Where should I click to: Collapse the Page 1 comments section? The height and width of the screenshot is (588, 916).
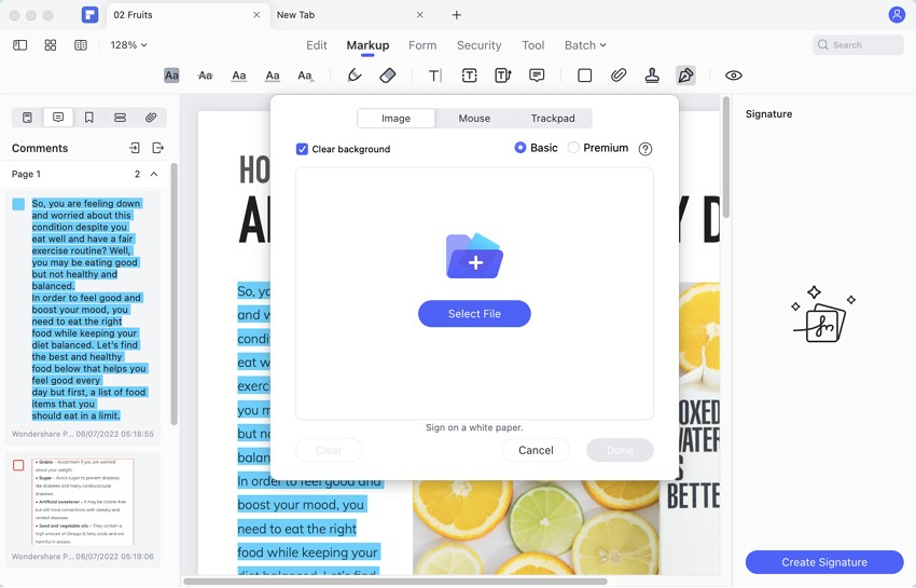click(154, 174)
